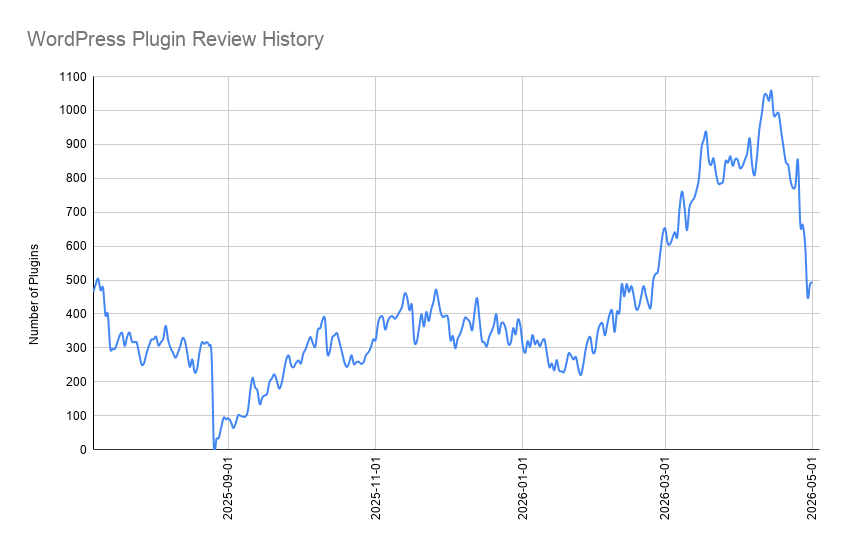Select the 500 y-axis label
Viewport: 847px width, 547px height.
click(76, 280)
